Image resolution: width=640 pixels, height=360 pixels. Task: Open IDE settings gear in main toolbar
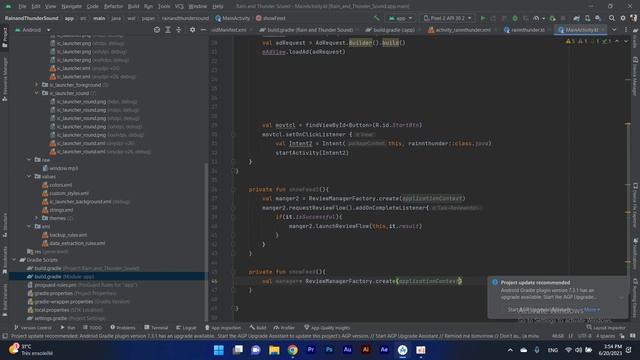coord(623,18)
